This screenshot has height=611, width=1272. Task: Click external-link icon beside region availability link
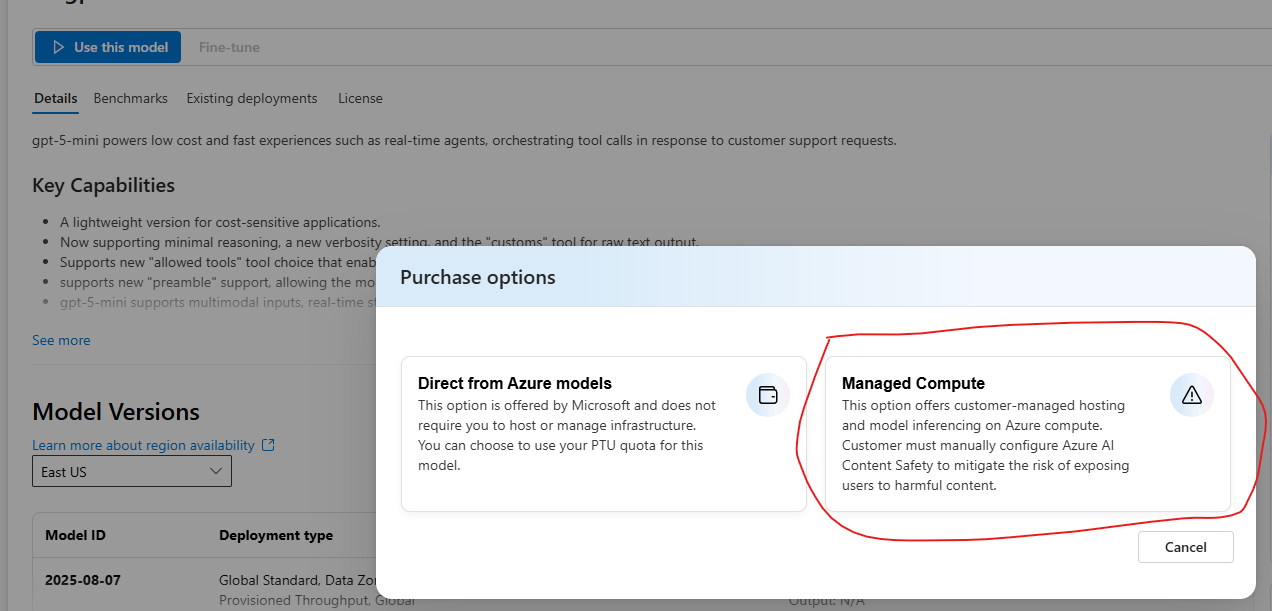point(267,445)
